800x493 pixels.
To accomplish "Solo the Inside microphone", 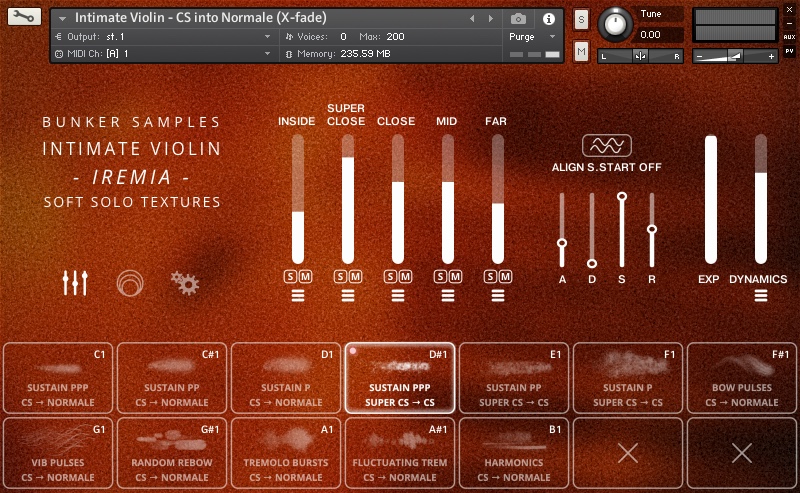I will click(290, 276).
